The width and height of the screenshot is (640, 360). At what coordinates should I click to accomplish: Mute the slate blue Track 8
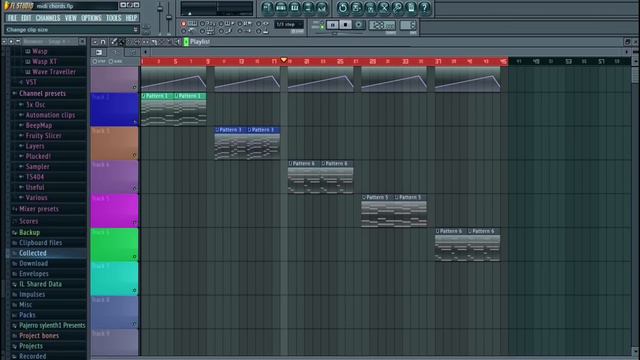point(134,324)
